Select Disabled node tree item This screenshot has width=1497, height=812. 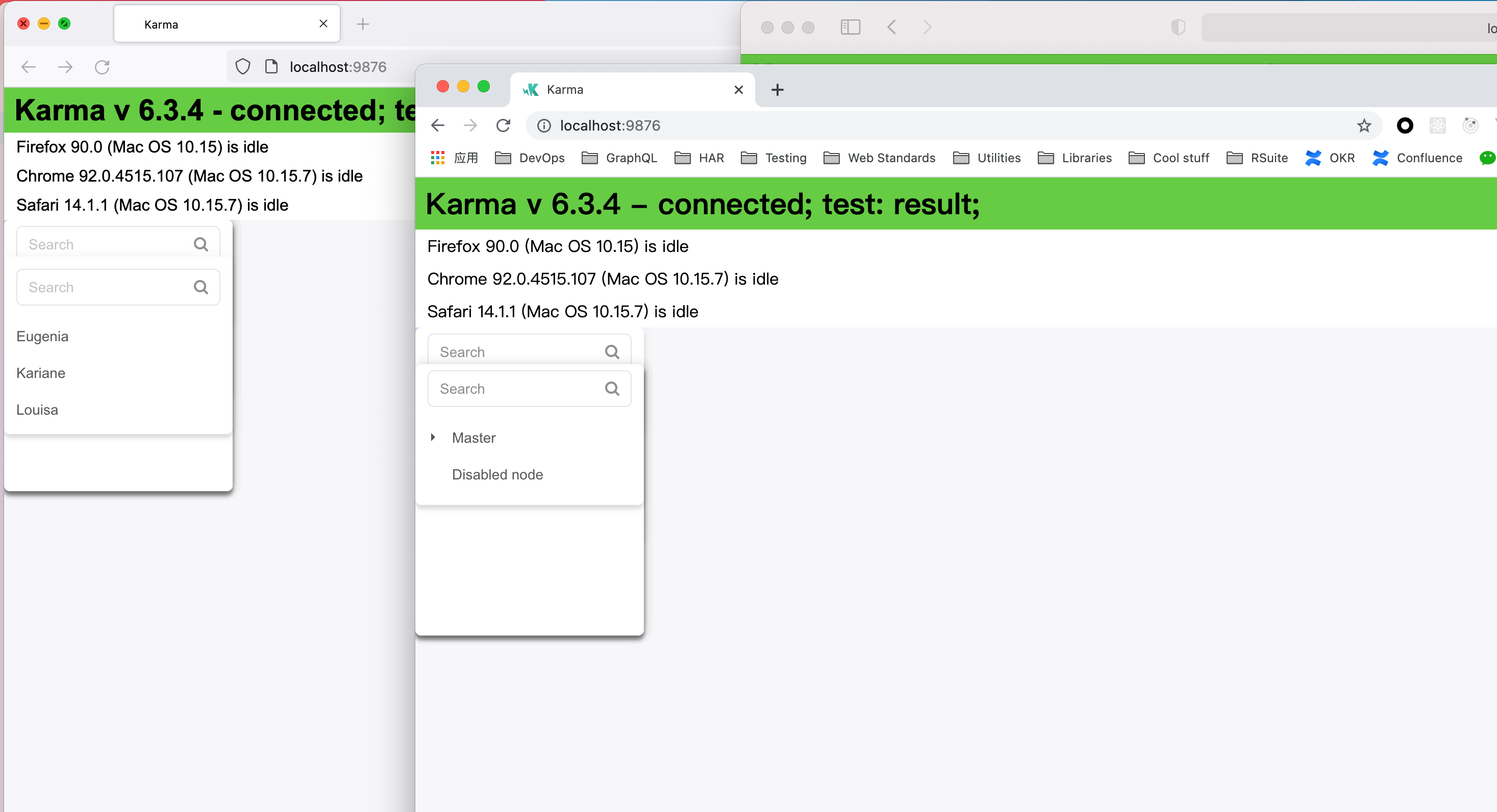(x=497, y=474)
